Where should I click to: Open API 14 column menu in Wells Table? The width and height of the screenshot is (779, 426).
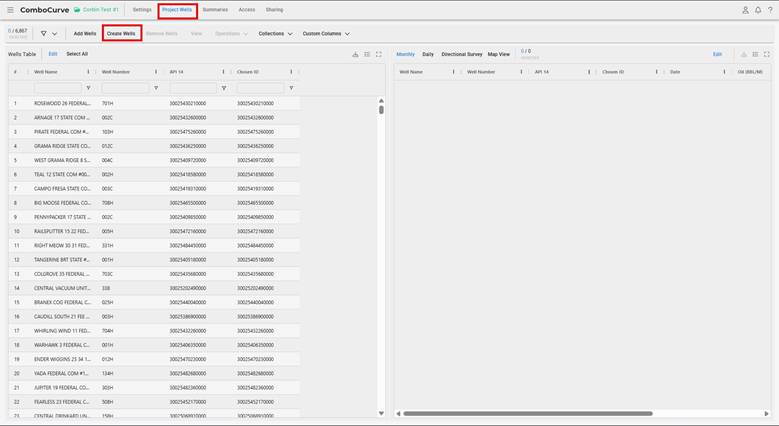224,72
